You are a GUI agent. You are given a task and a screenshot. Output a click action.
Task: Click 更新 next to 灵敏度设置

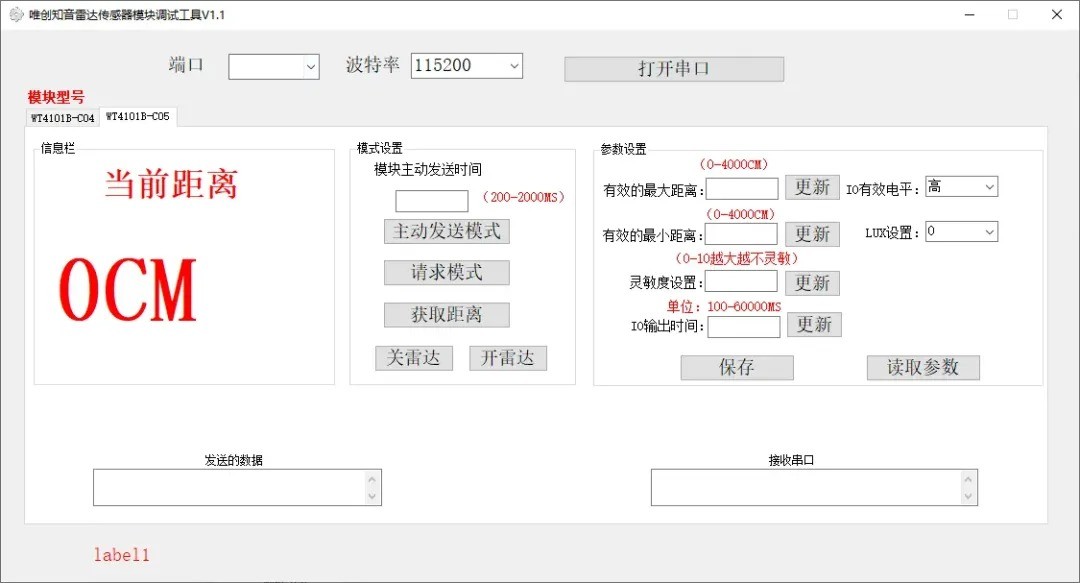pos(812,283)
